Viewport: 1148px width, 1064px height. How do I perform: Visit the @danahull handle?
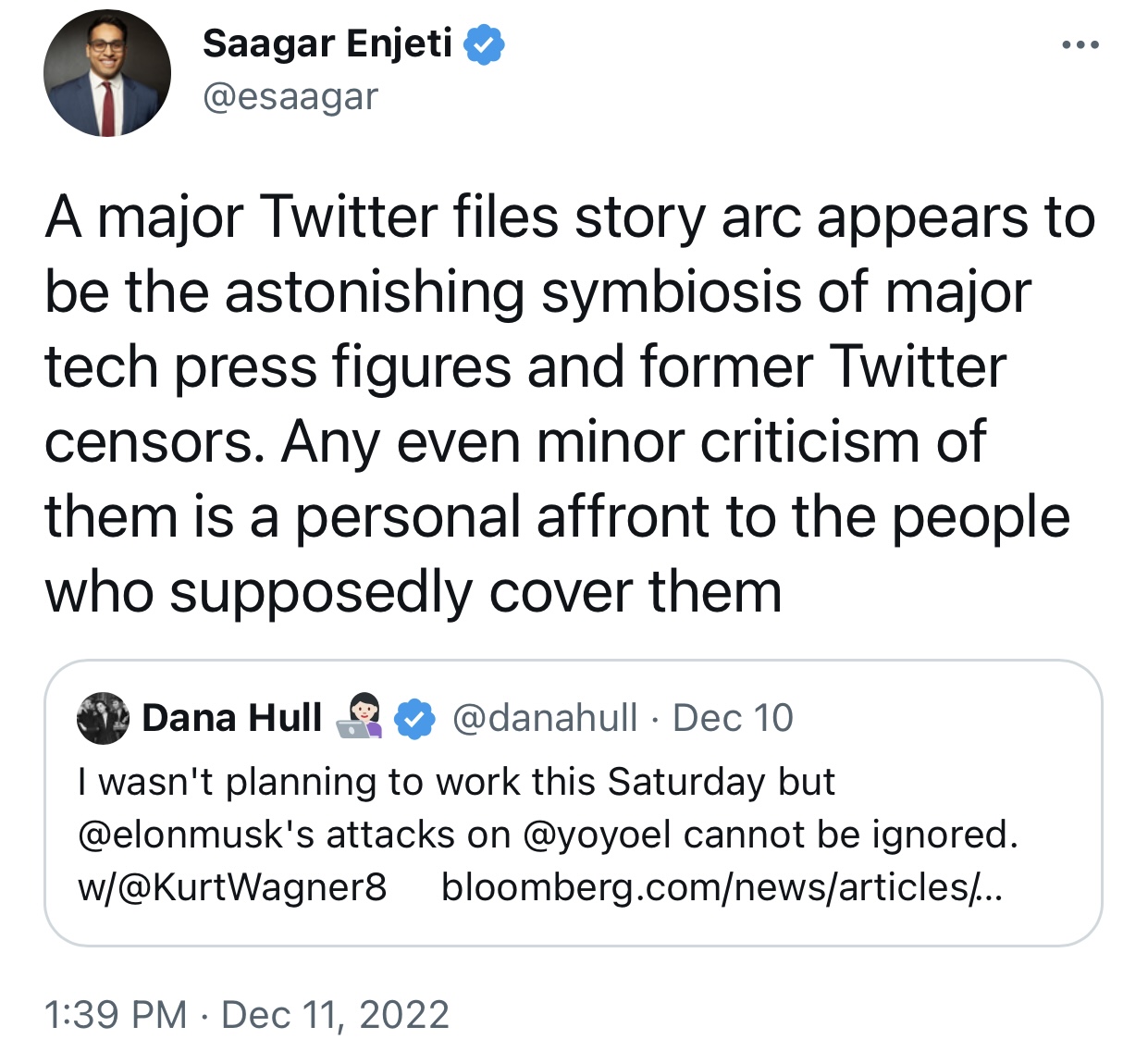[545, 718]
